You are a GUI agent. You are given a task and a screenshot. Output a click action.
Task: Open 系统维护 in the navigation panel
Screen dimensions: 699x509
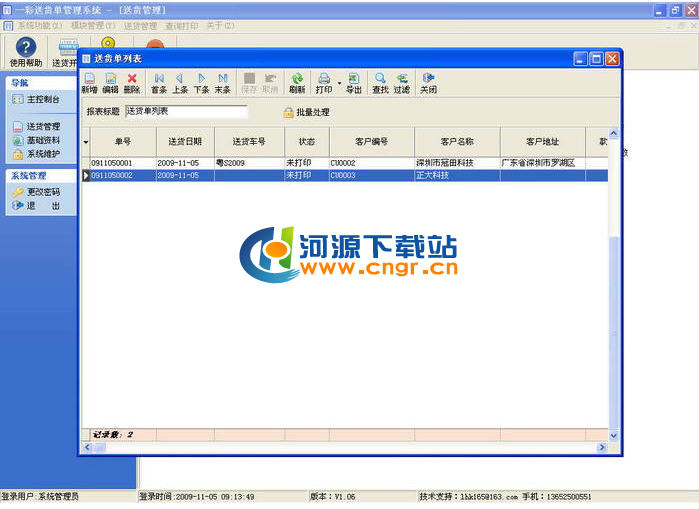point(37,154)
